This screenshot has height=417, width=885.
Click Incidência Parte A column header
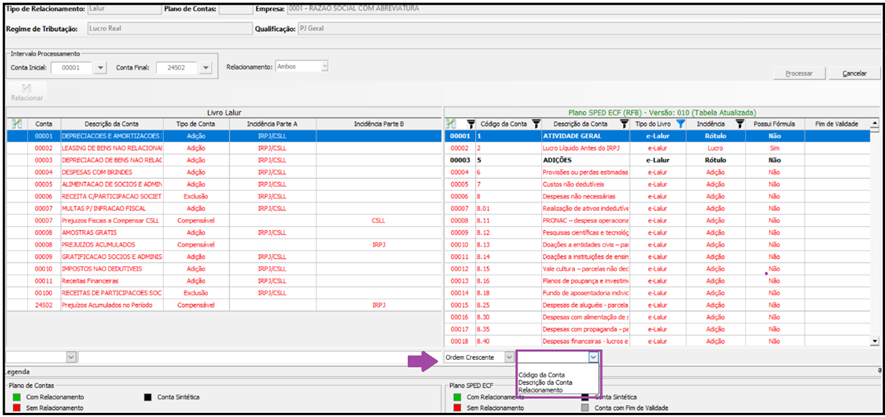point(273,124)
